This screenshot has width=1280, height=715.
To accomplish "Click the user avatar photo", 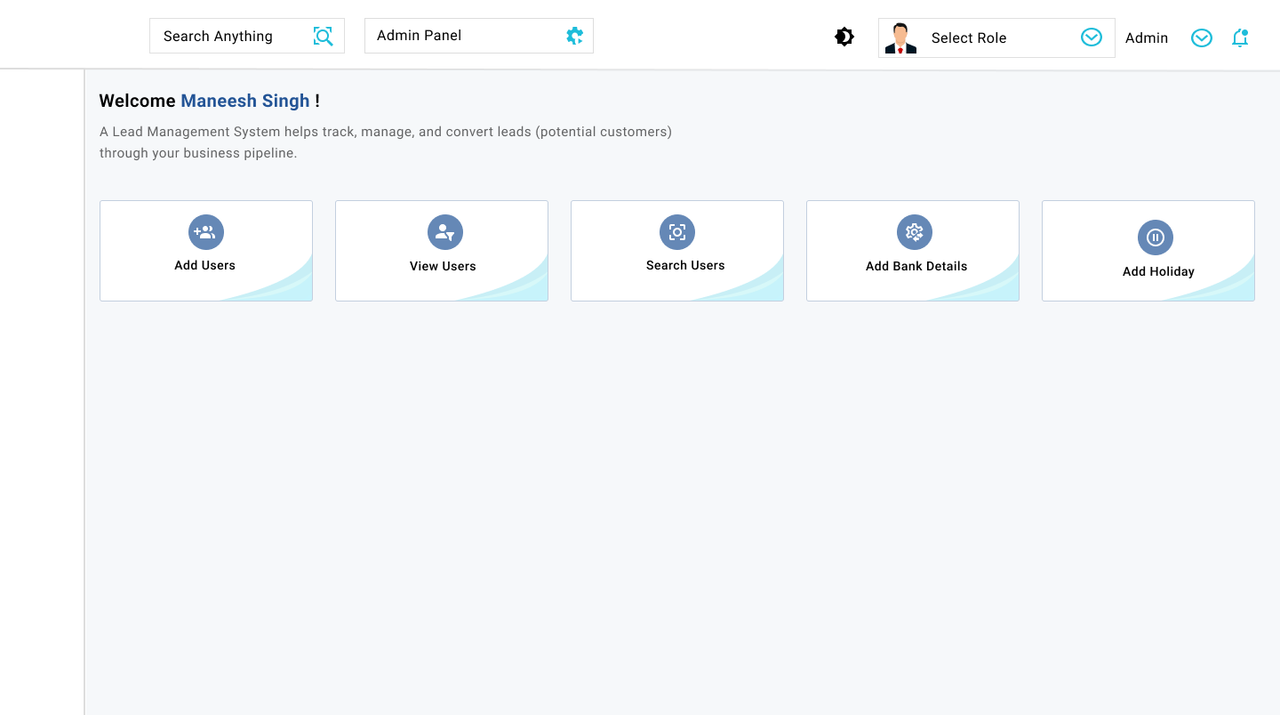I will coord(900,37).
